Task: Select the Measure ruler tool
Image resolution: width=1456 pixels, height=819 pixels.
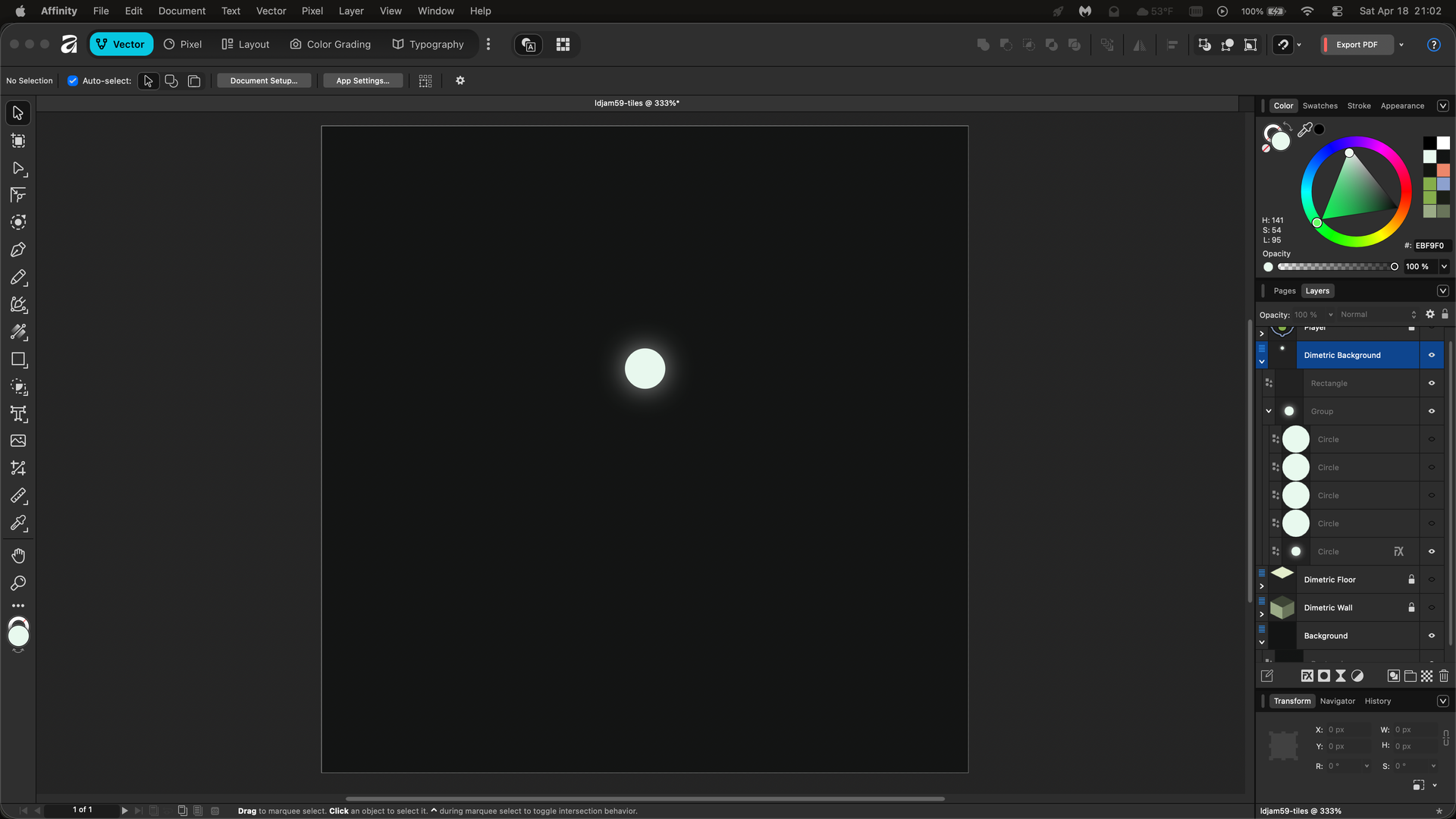Action: pos(18,496)
